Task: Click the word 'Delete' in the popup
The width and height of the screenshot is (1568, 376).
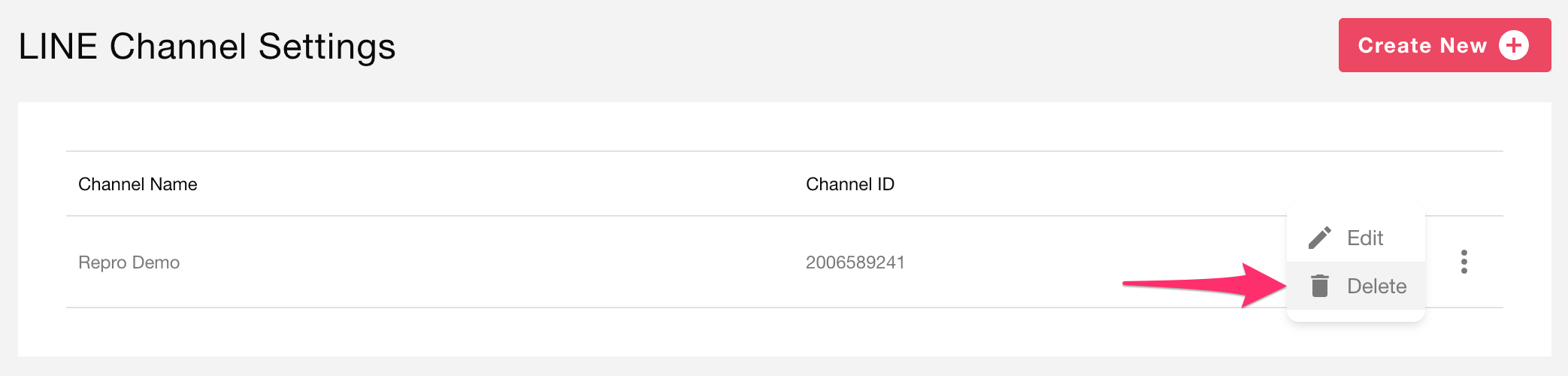Action: coord(1376,286)
